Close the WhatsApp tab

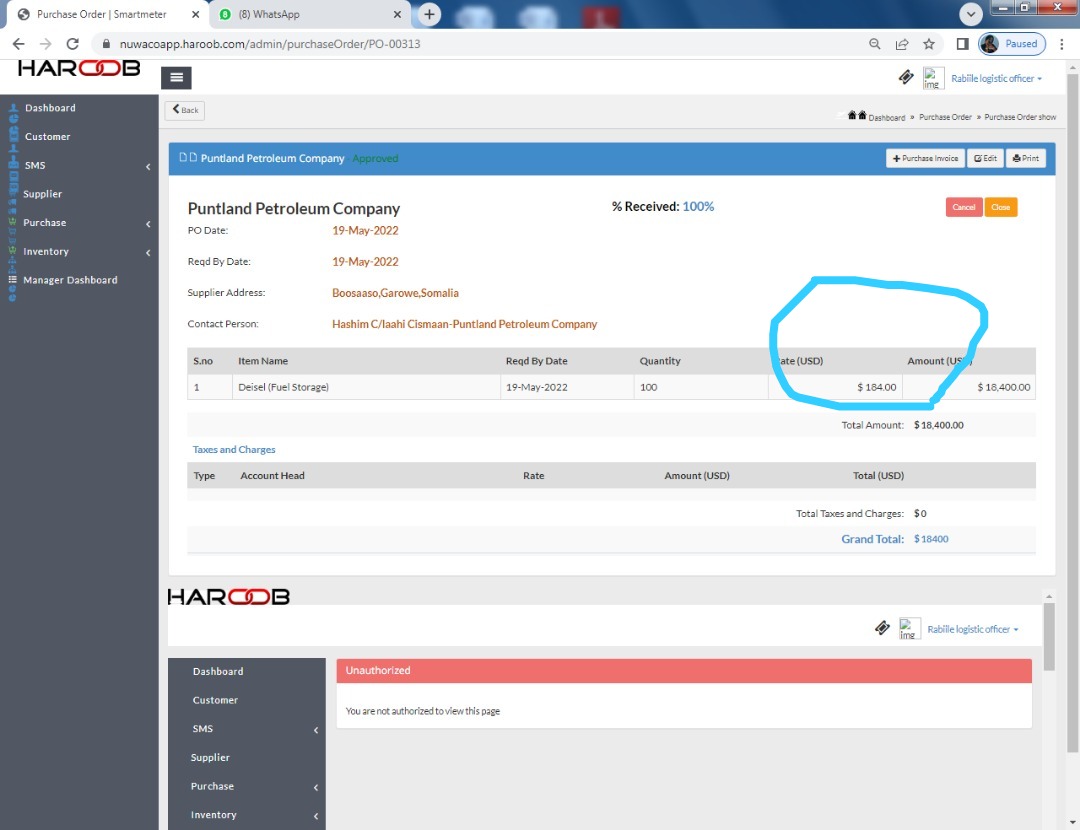coord(397,14)
